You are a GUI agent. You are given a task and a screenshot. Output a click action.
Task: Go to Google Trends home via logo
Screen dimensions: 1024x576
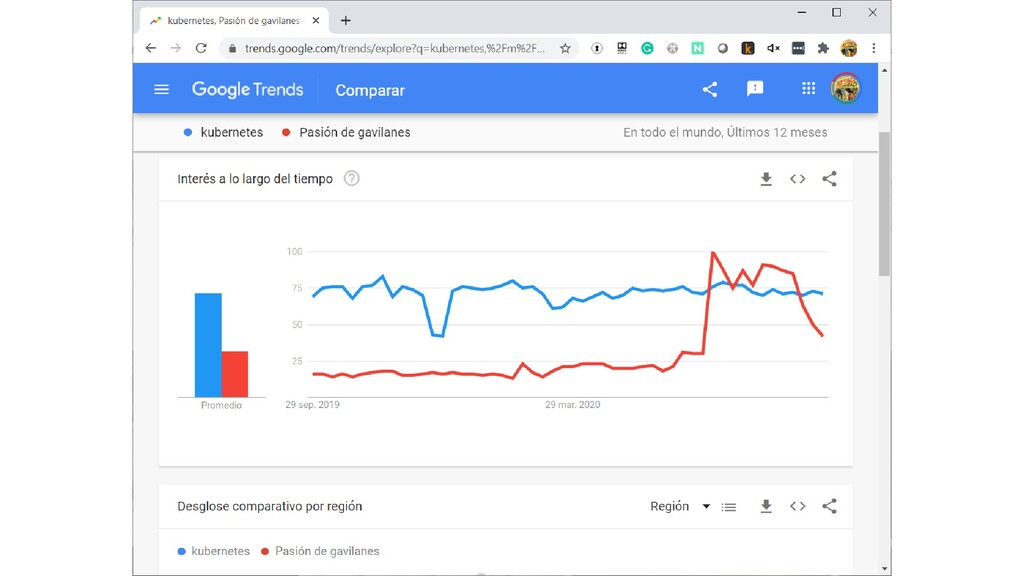247,90
